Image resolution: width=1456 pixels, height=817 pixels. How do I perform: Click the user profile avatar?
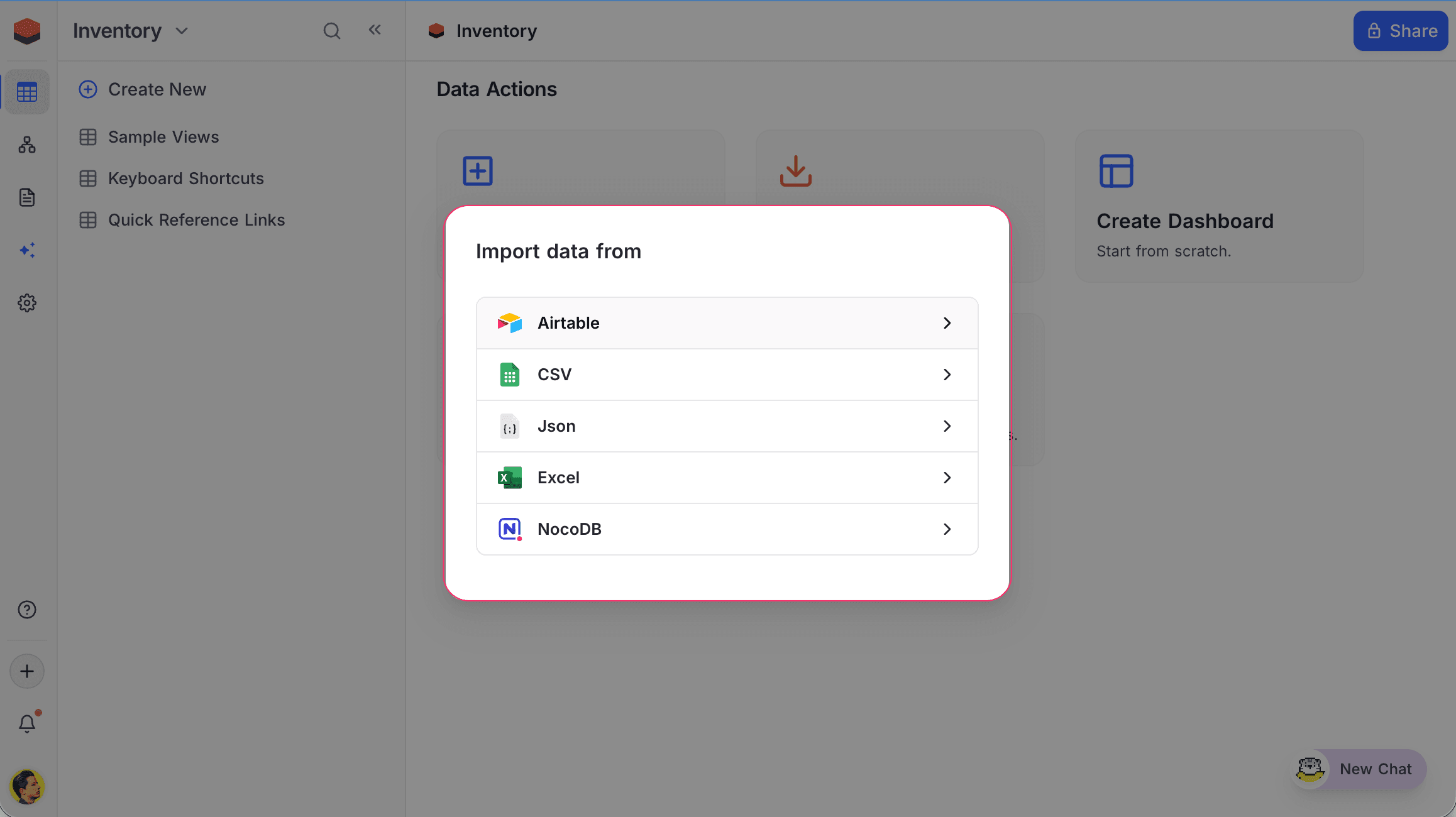tap(27, 786)
